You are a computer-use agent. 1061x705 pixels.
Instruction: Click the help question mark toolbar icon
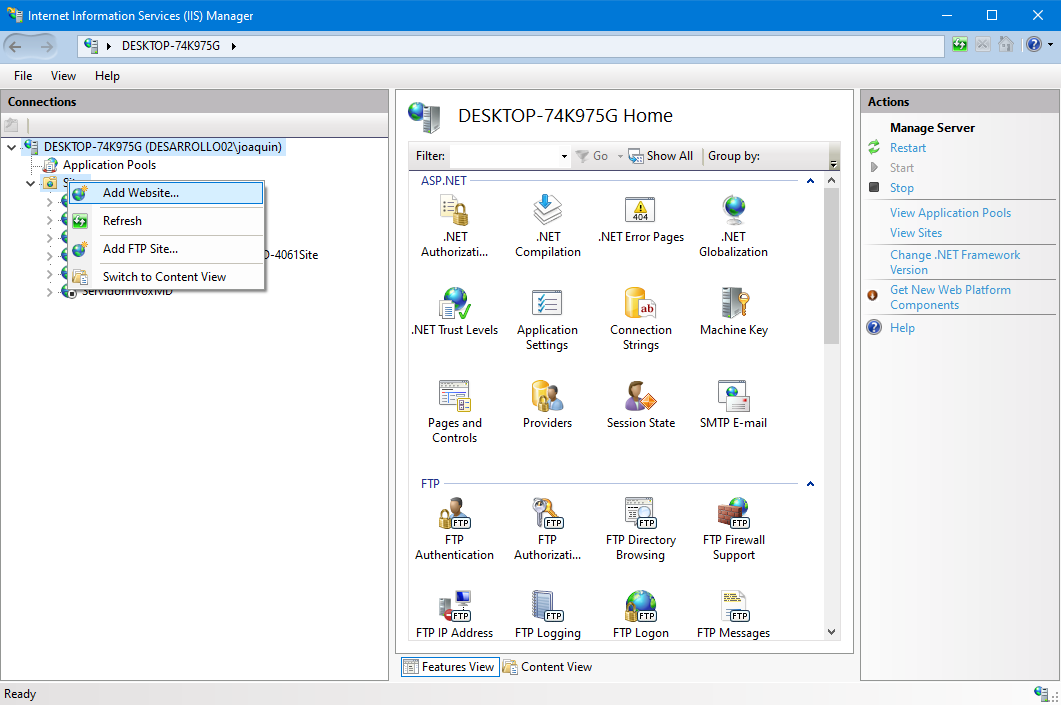tap(1033, 45)
